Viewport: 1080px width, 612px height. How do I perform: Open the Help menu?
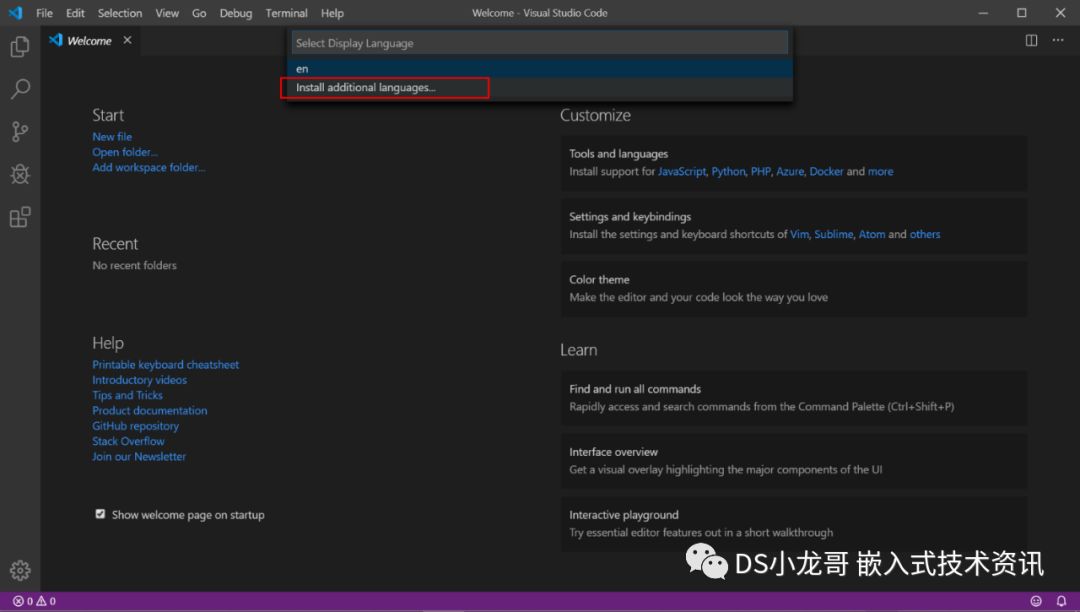pyautogui.click(x=332, y=13)
